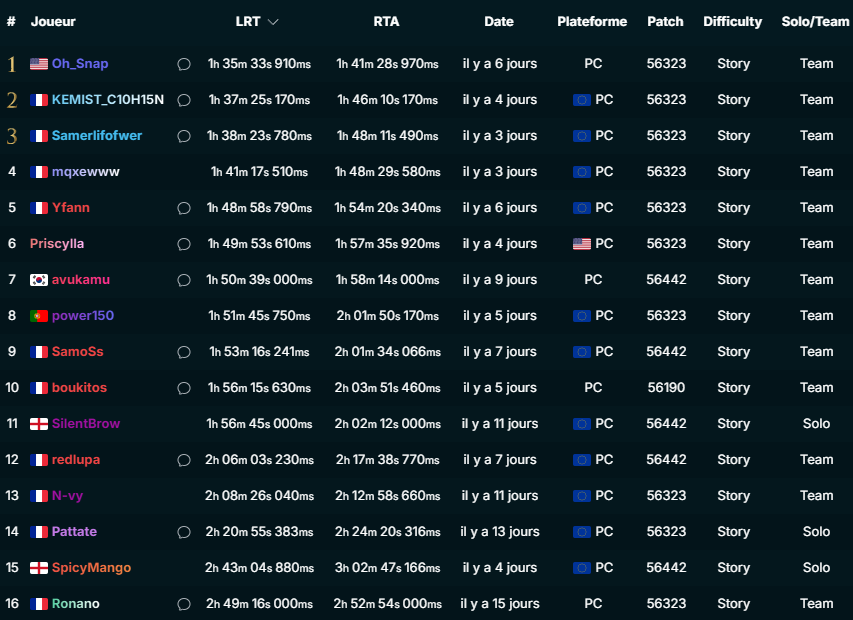
Task: Click the rank 3 number icon
Action: coord(11,136)
